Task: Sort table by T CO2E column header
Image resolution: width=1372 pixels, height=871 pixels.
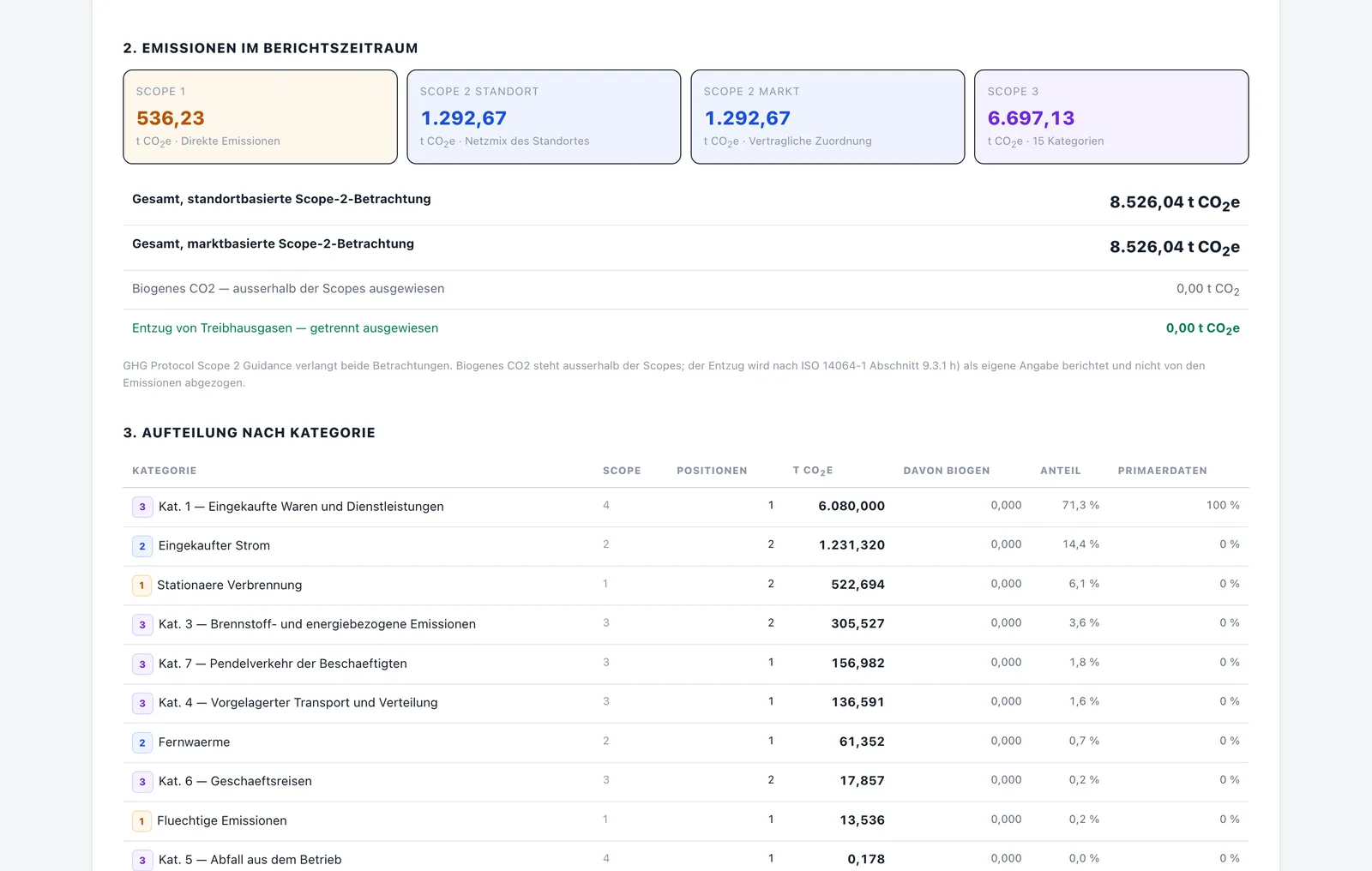Action: [x=813, y=471]
